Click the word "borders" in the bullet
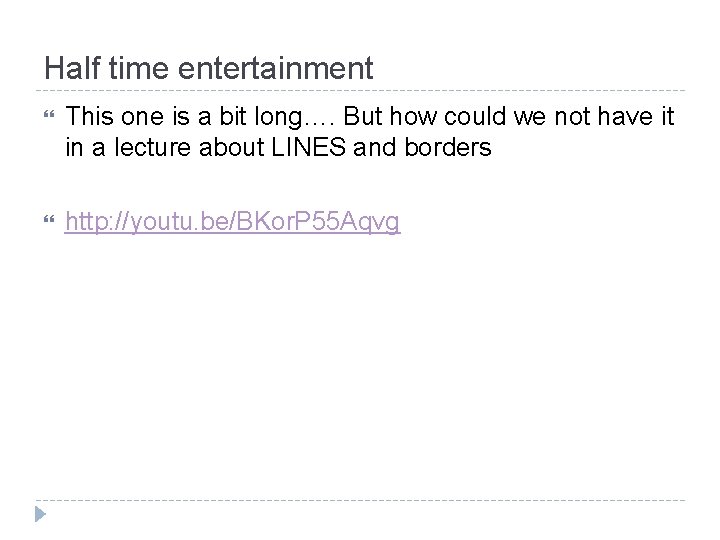This screenshot has width=720, height=540. [x=448, y=147]
